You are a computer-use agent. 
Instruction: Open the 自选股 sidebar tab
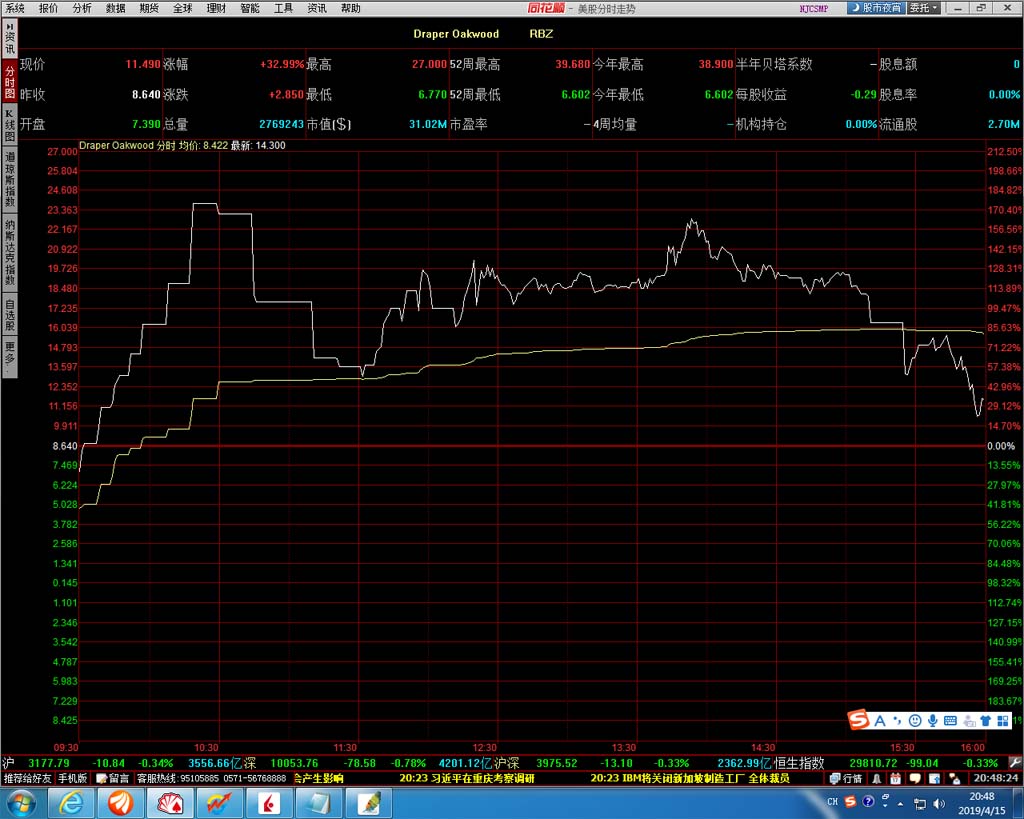[x=10, y=314]
